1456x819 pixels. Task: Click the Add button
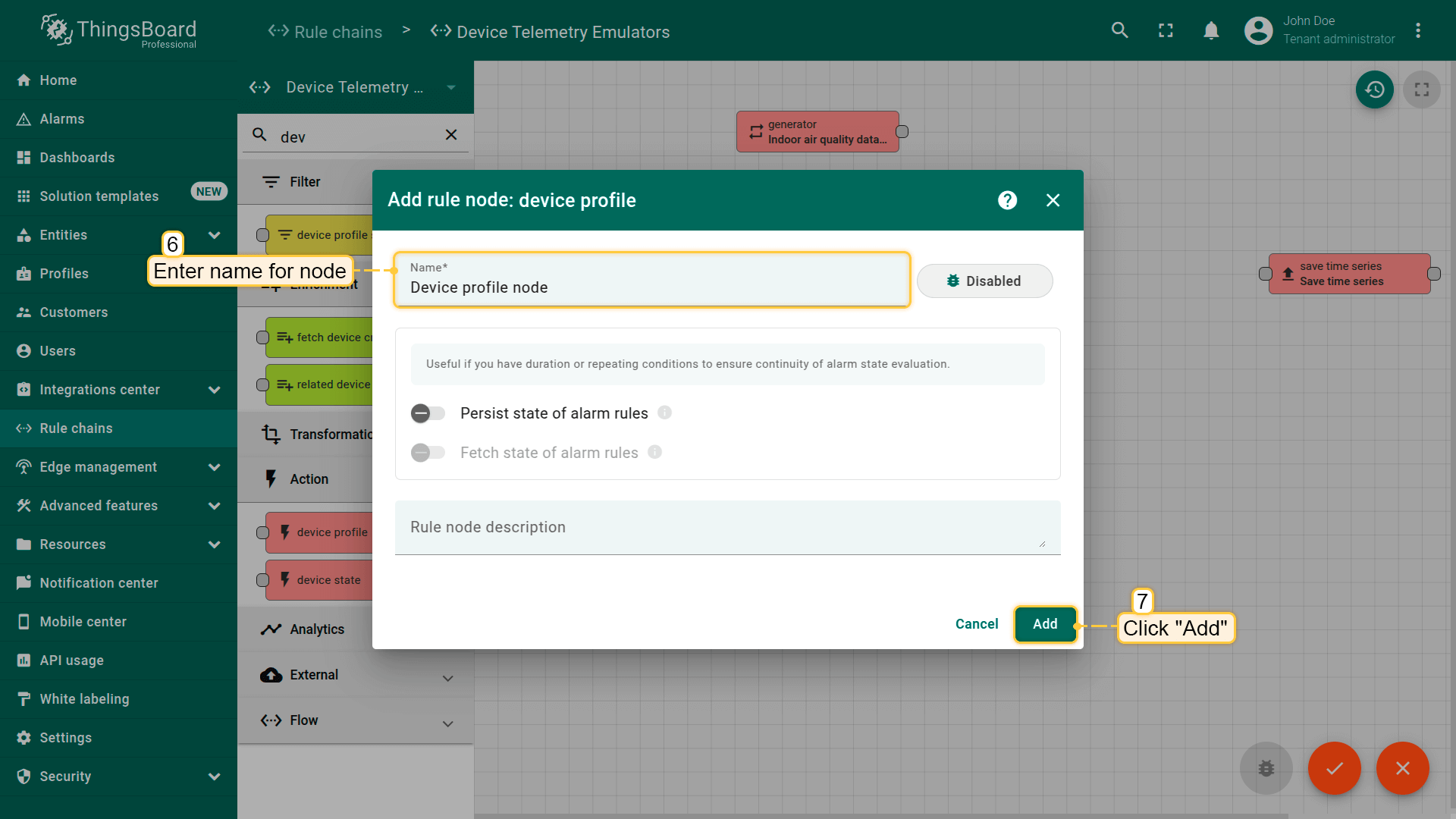[x=1045, y=624]
